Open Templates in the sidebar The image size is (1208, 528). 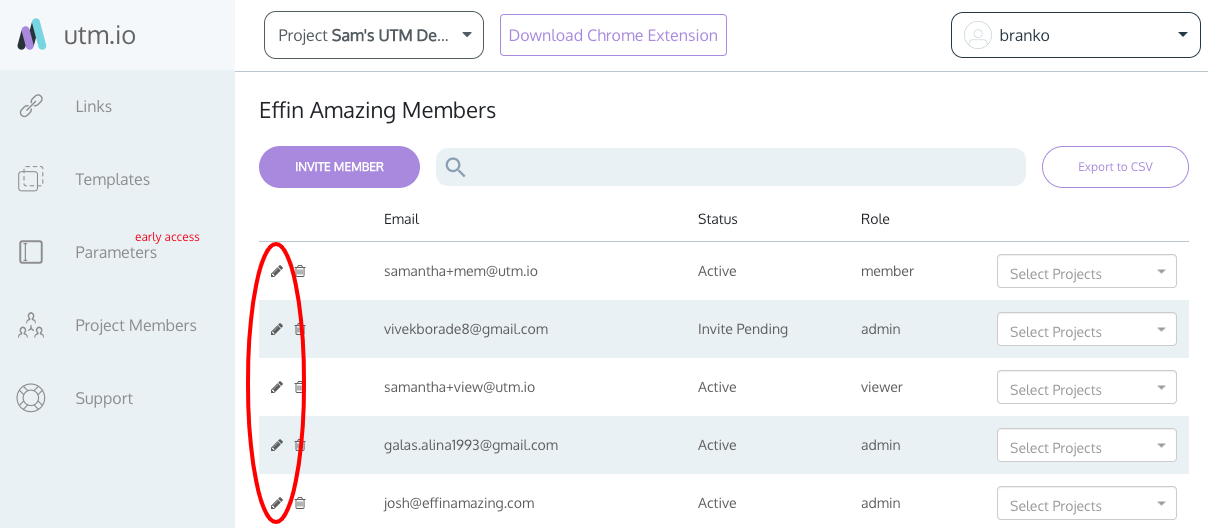[x=112, y=179]
